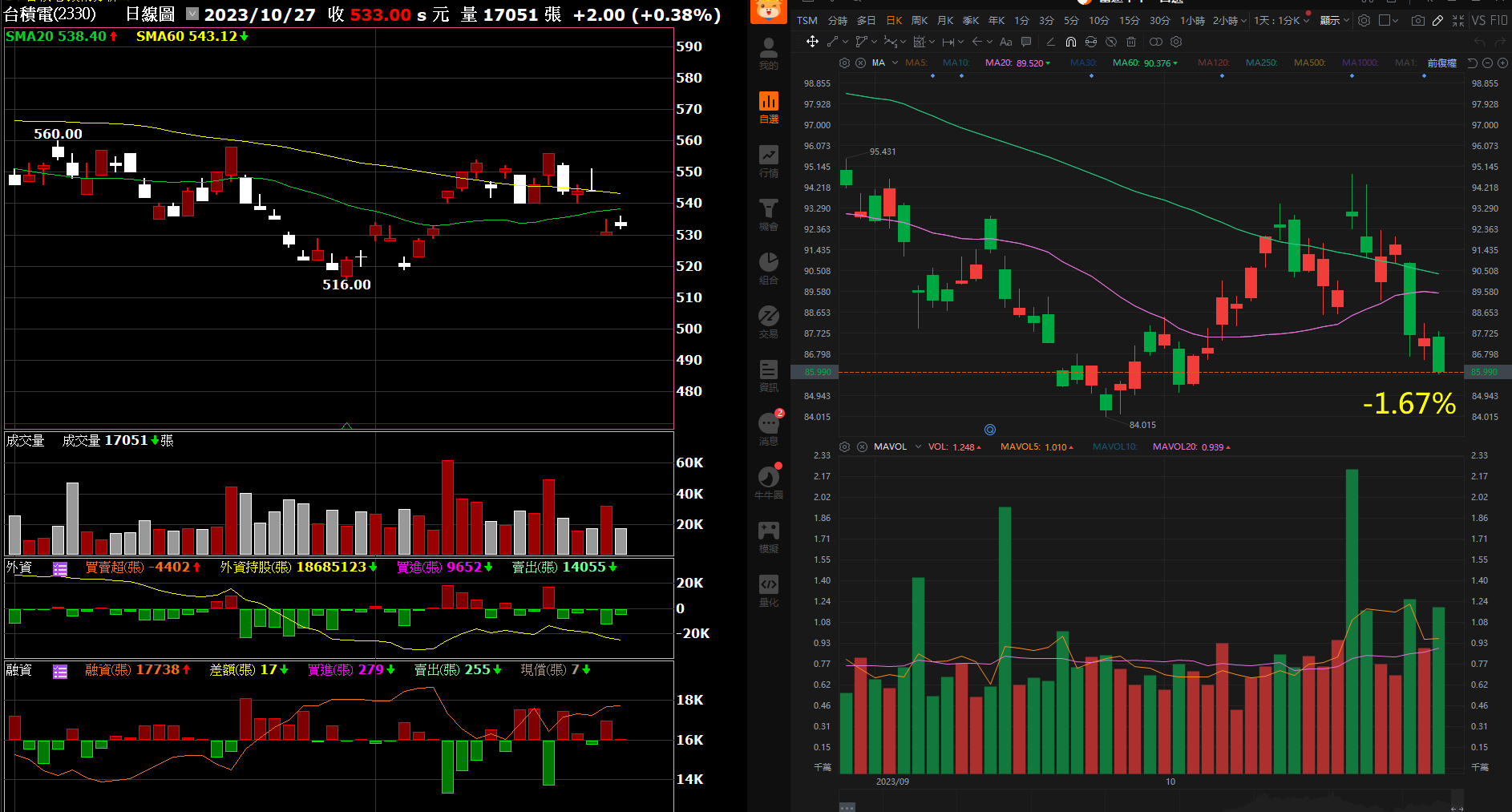Open the 自選 watchlist sidebar icon

(x=768, y=107)
